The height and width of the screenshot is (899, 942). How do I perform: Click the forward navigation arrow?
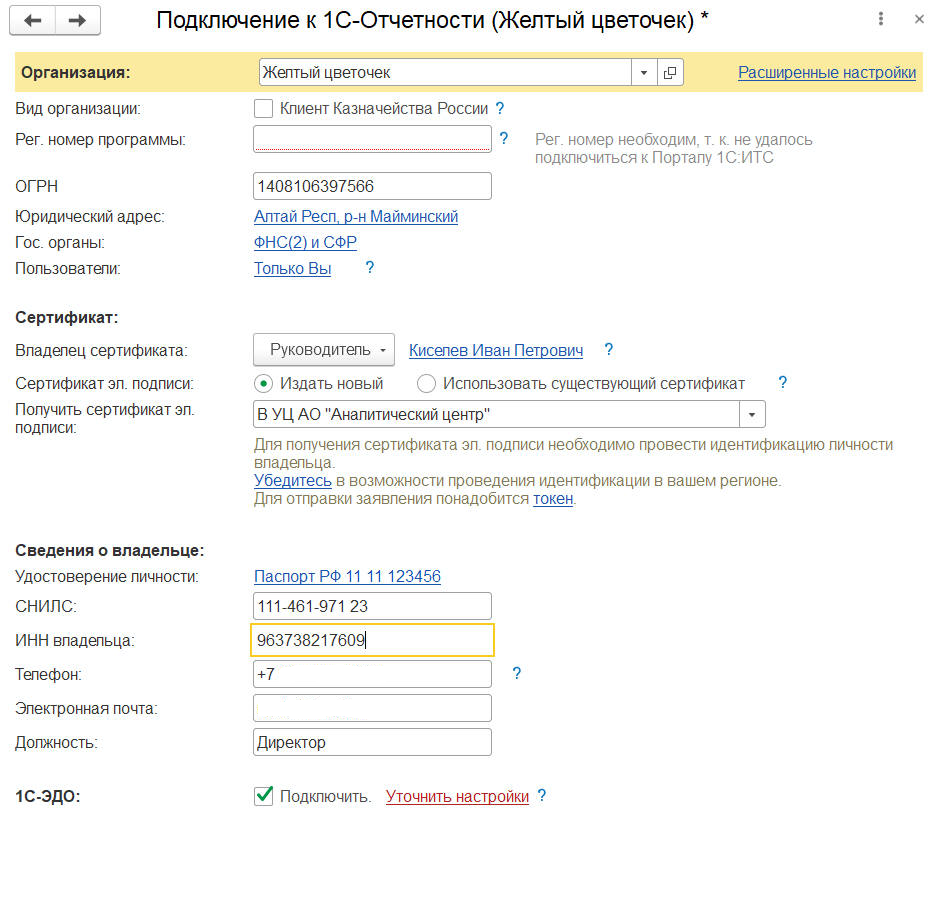[77, 20]
